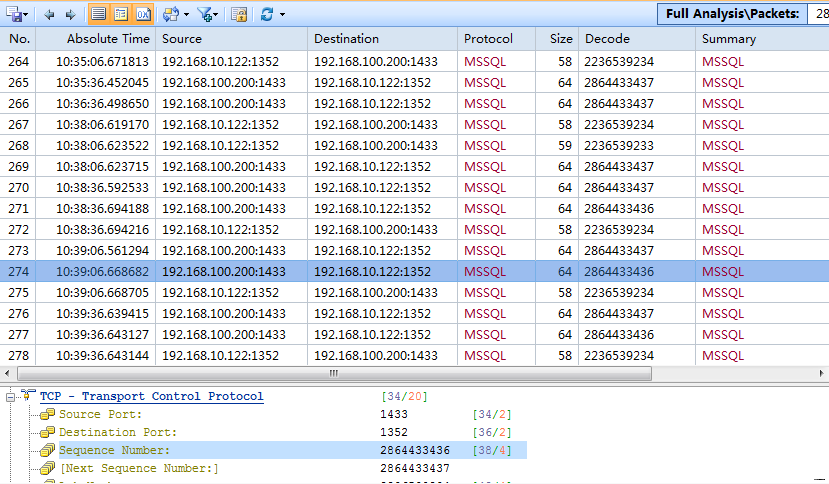The width and height of the screenshot is (829, 484).
Task: Go to previous packet with left arrow
Action: click(x=50, y=14)
